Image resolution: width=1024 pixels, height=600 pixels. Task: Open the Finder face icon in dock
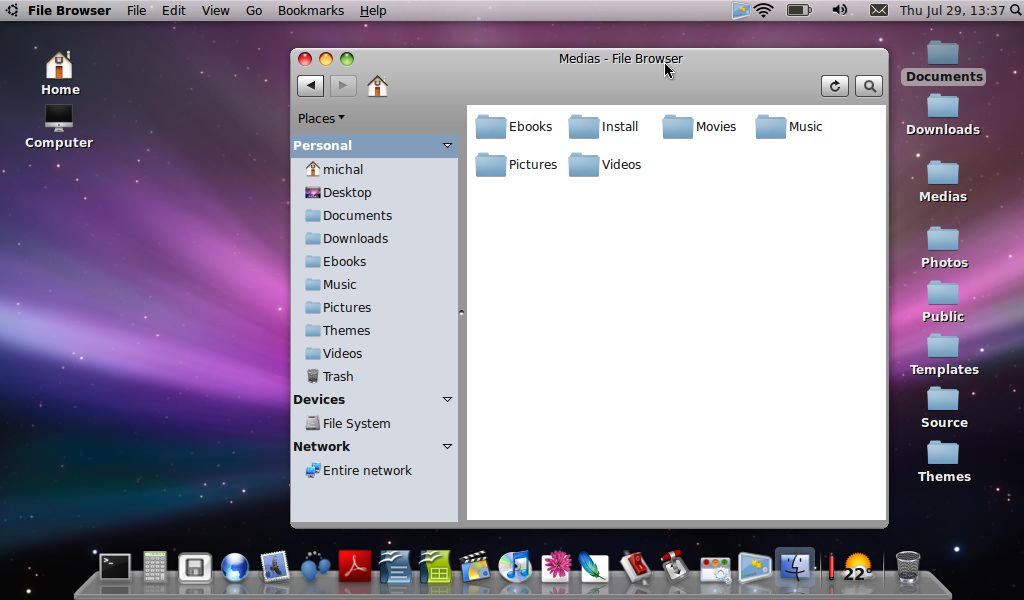pos(795,567)
